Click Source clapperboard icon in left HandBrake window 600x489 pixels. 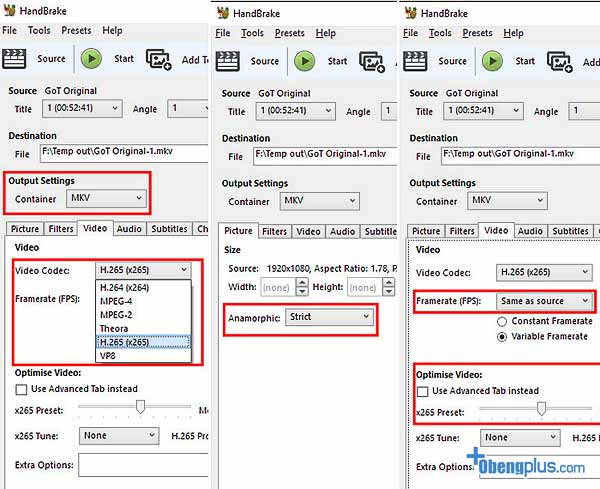14,59
